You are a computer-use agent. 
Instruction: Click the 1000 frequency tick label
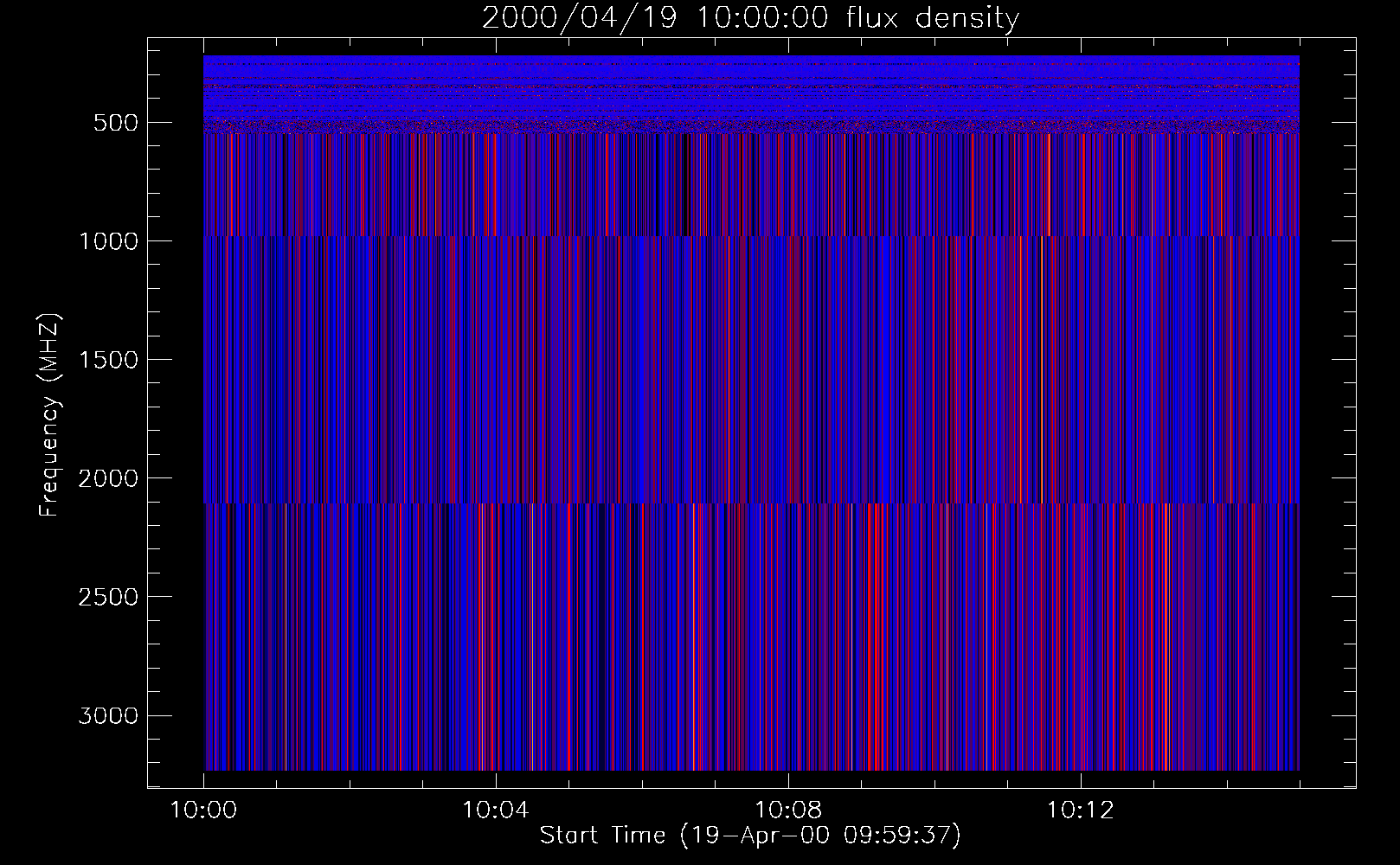(108, 241)
